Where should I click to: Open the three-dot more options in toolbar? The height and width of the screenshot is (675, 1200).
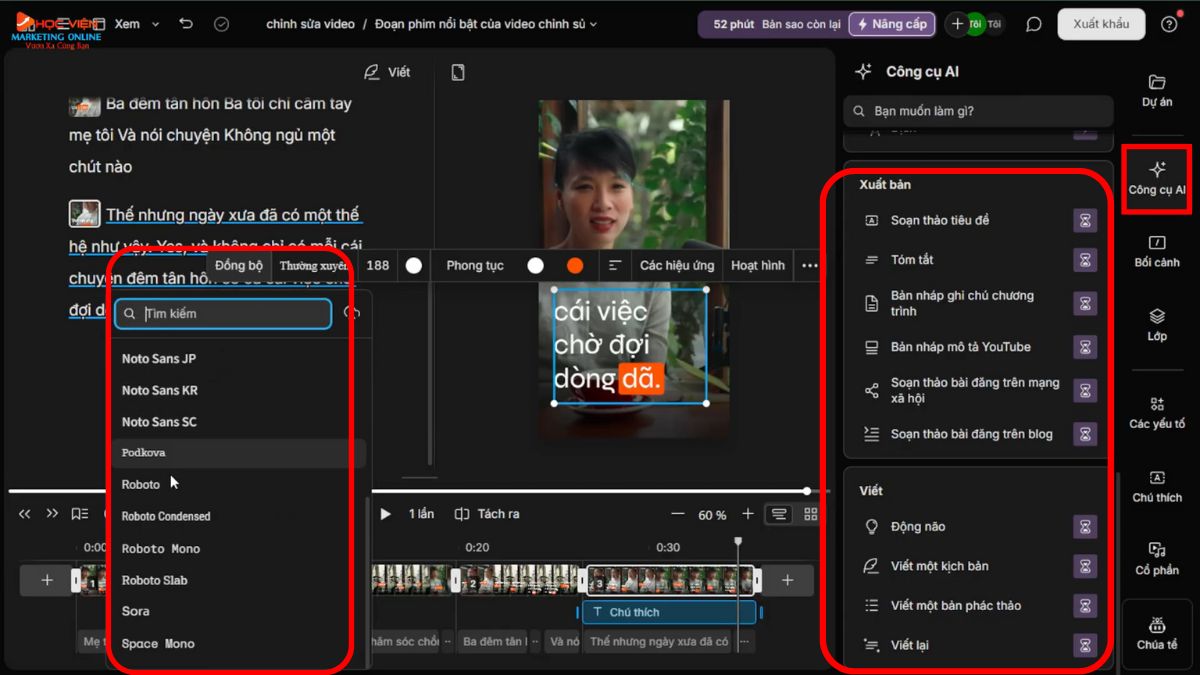point(810,265)
